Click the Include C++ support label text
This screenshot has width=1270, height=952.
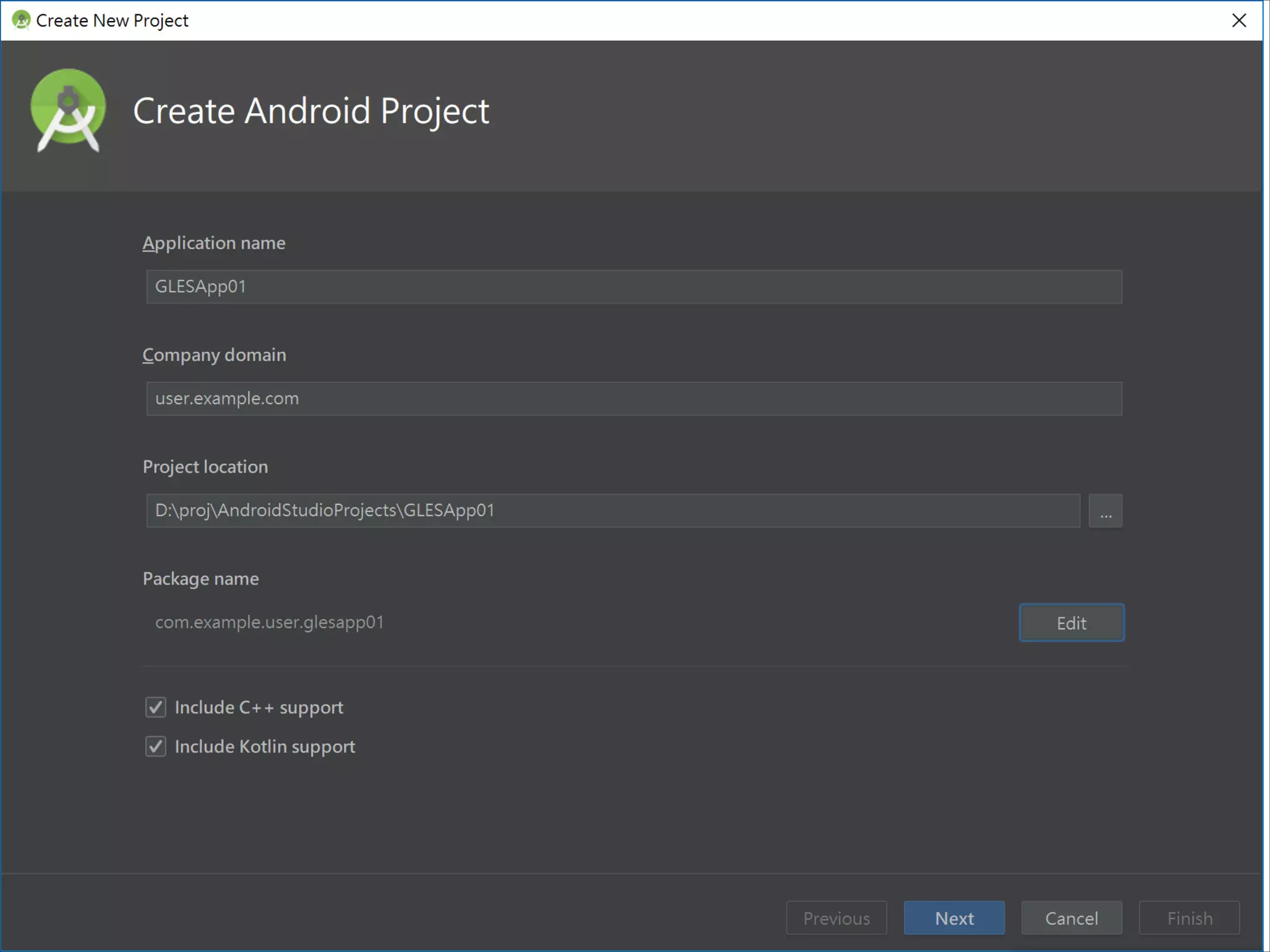coord(259,708)
